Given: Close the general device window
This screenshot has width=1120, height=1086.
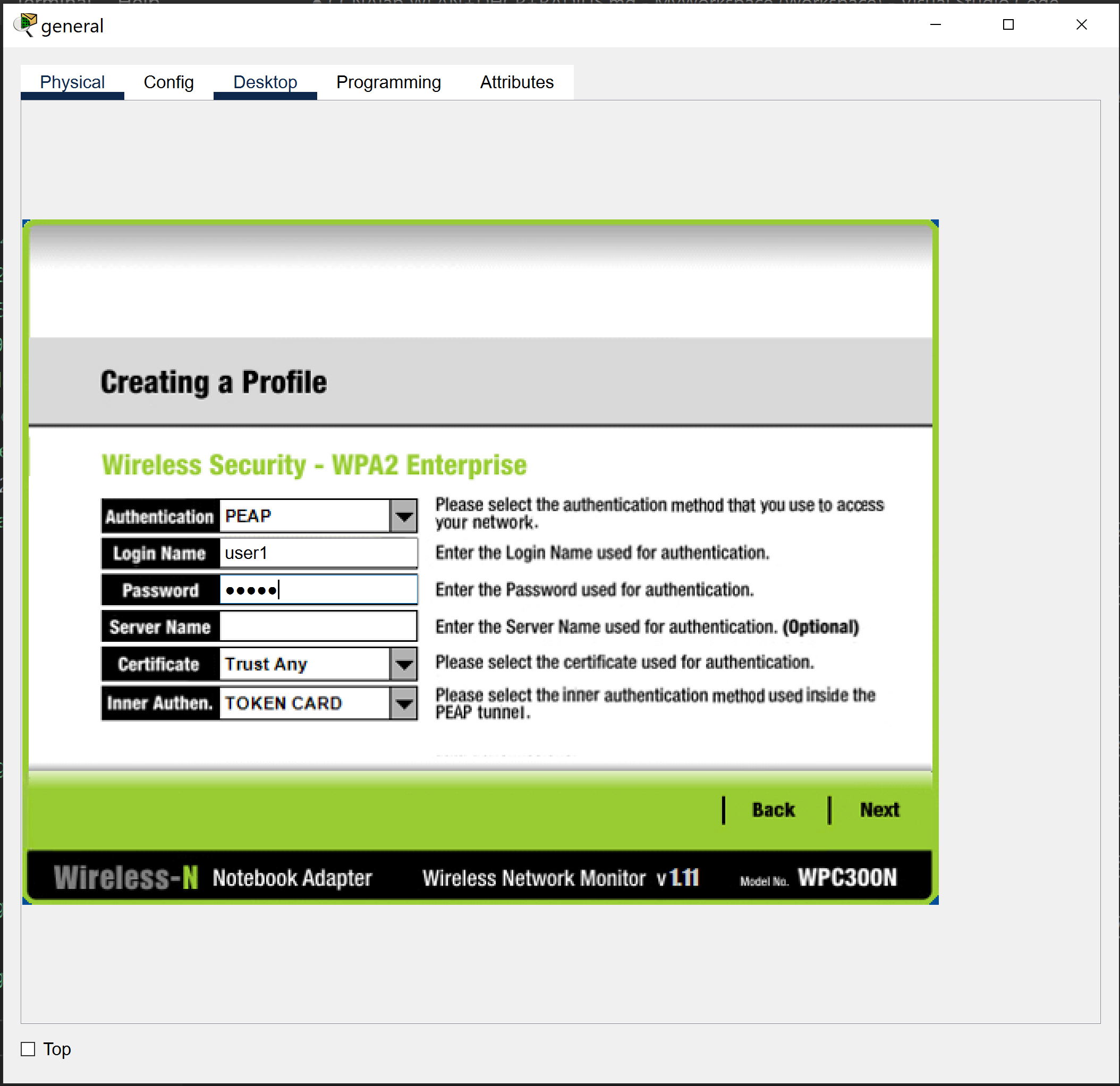Looking at the screenshot, I should [1081, 24].
